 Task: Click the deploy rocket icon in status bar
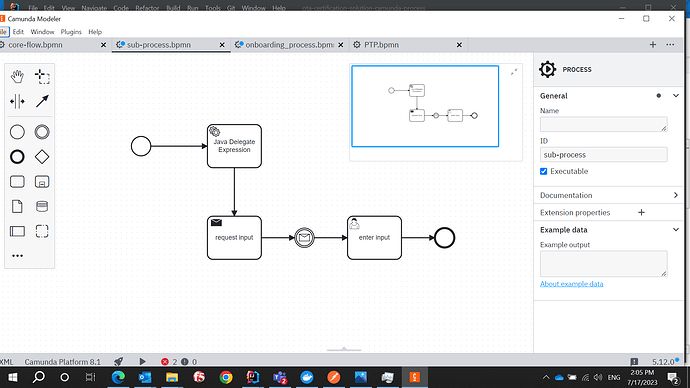(x=118, y=362)
